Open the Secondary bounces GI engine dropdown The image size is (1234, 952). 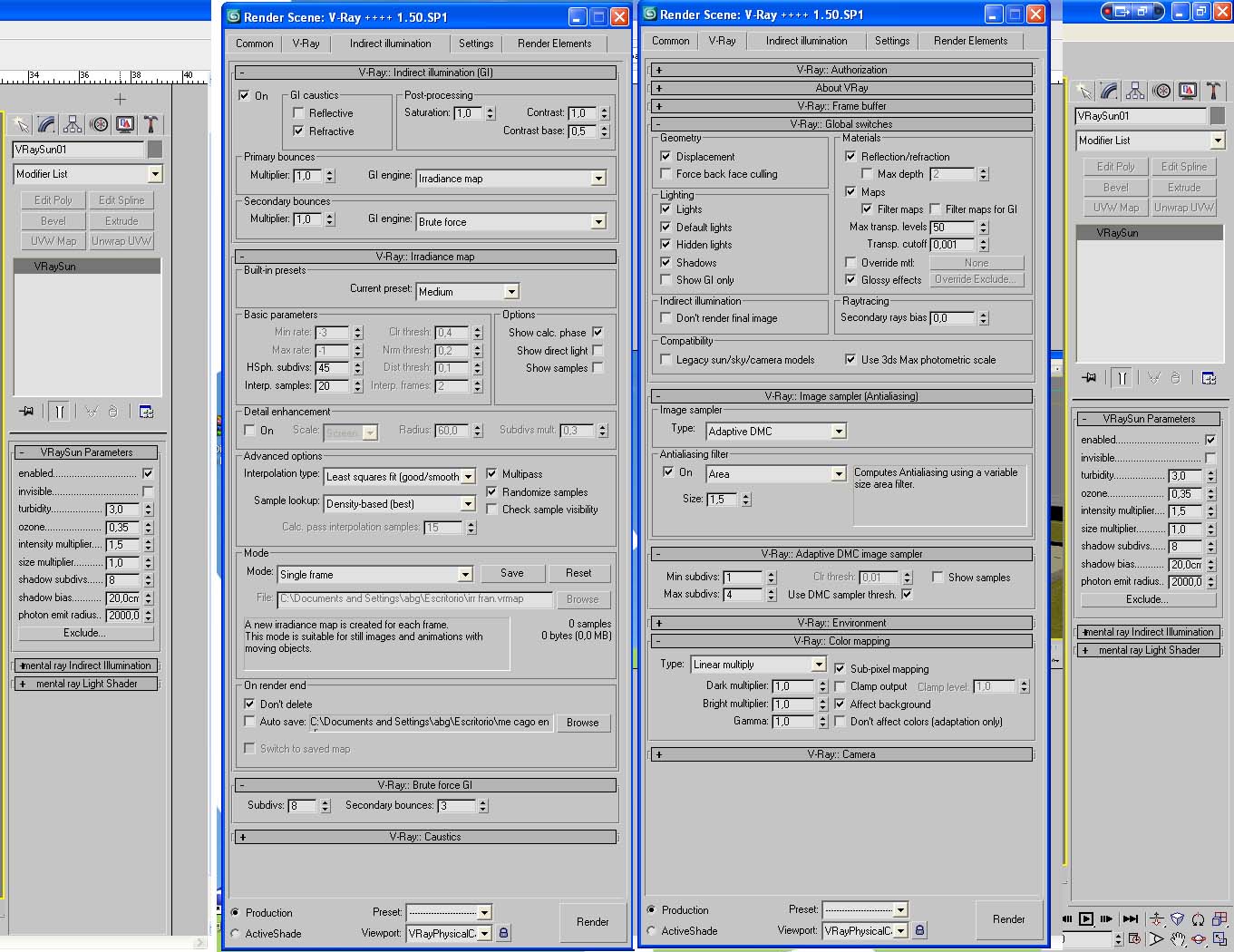click(511, 222)
